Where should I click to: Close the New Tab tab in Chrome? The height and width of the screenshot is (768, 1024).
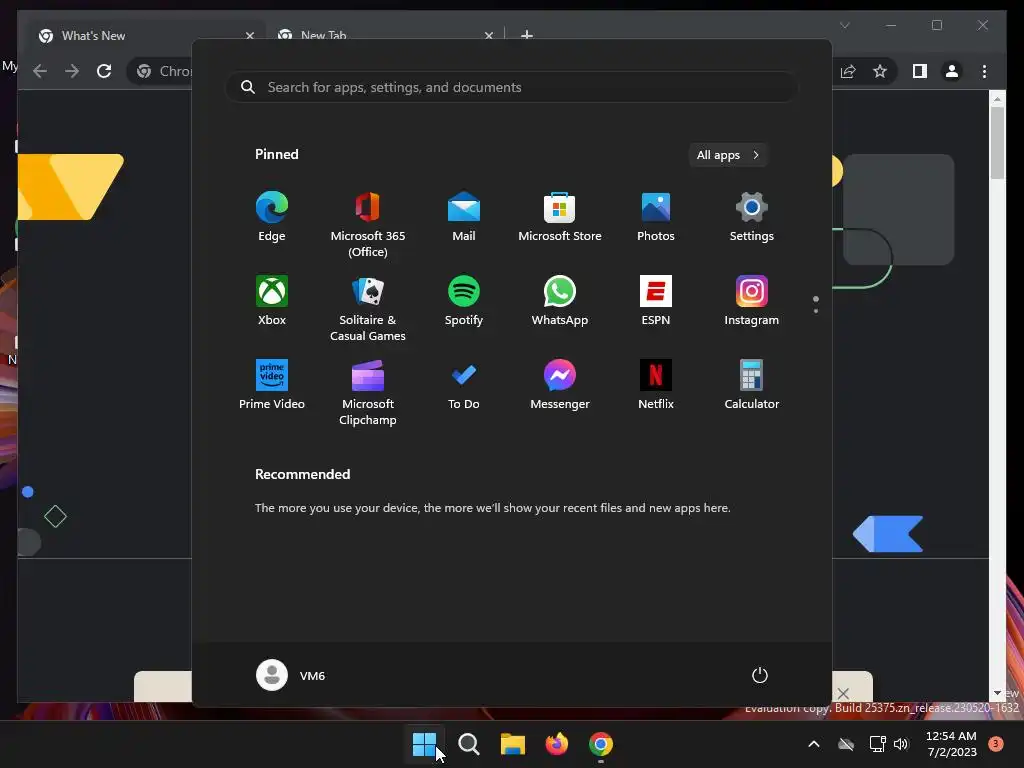[x=488, y=36]
